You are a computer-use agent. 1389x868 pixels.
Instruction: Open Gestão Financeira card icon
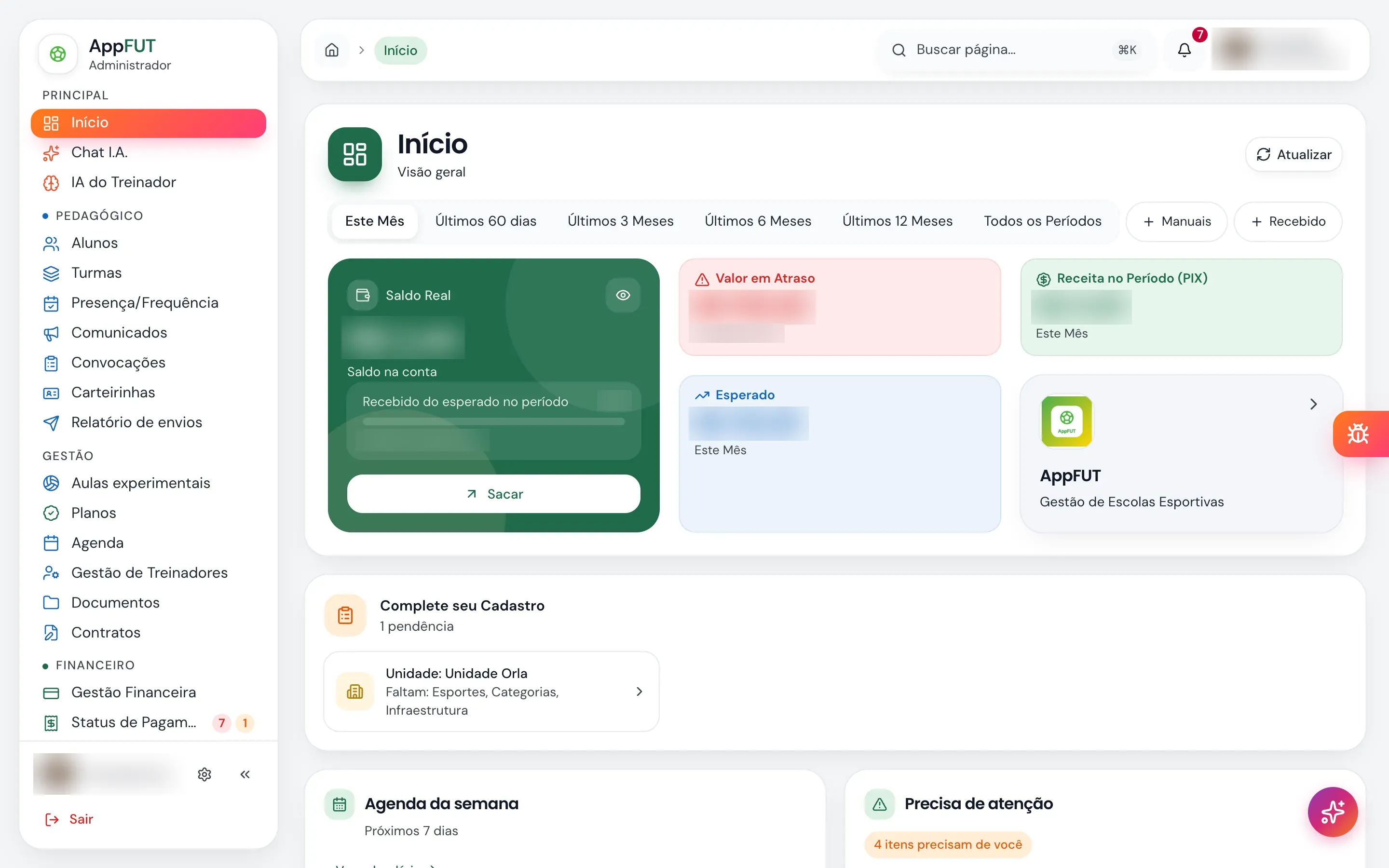pyautogui.click(x=51, y=693)
